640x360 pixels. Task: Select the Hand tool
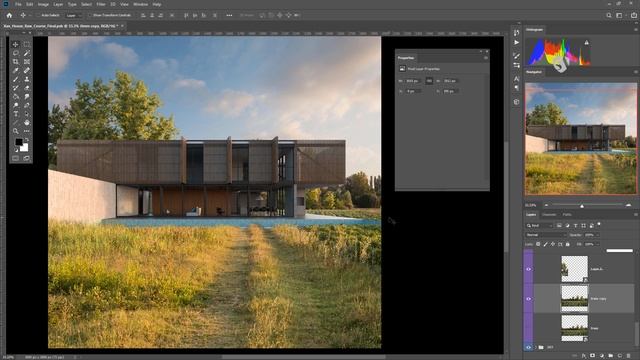point(27,122)
